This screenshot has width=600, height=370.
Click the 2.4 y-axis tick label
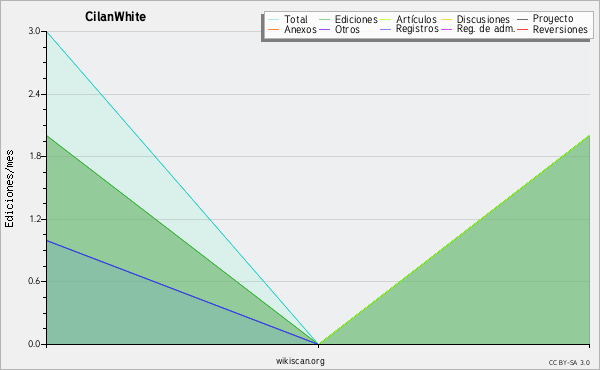(x=34, y=94)
